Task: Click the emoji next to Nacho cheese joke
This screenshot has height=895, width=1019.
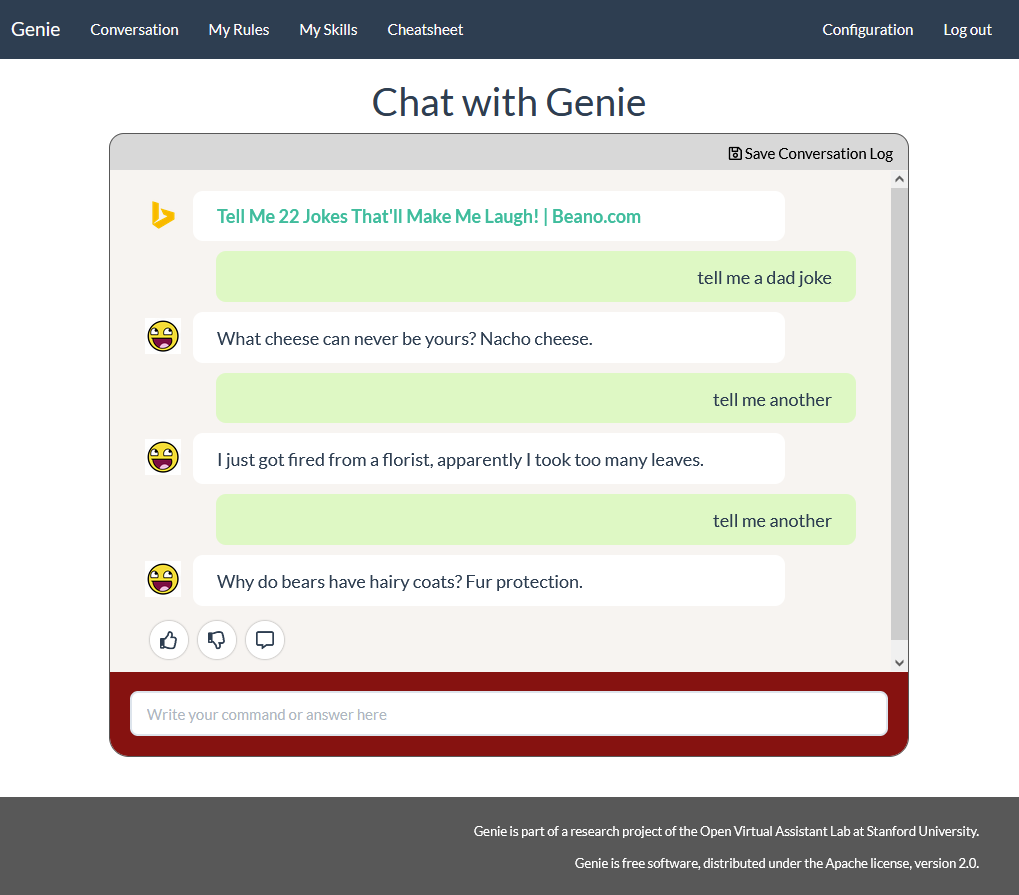Action: point(162,337)
